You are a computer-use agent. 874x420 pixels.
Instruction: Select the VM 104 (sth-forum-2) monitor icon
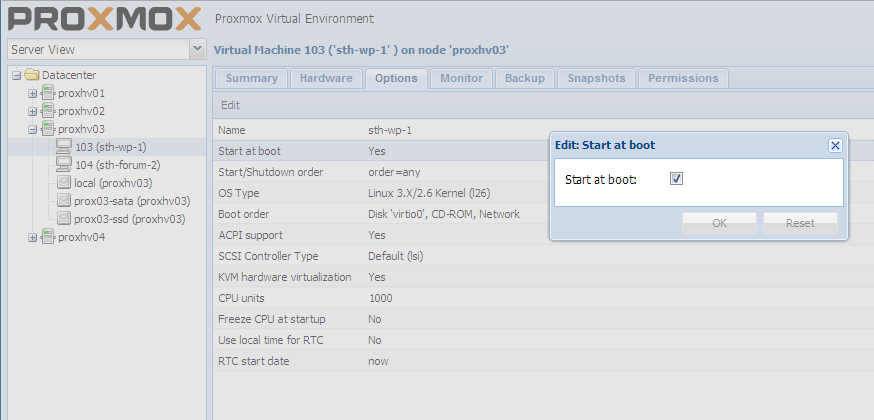pyautogui.click(x=64, y=165)
